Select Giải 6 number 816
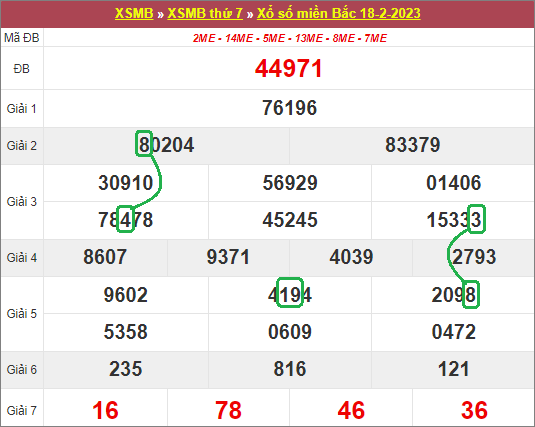 (x=290, y=369)
